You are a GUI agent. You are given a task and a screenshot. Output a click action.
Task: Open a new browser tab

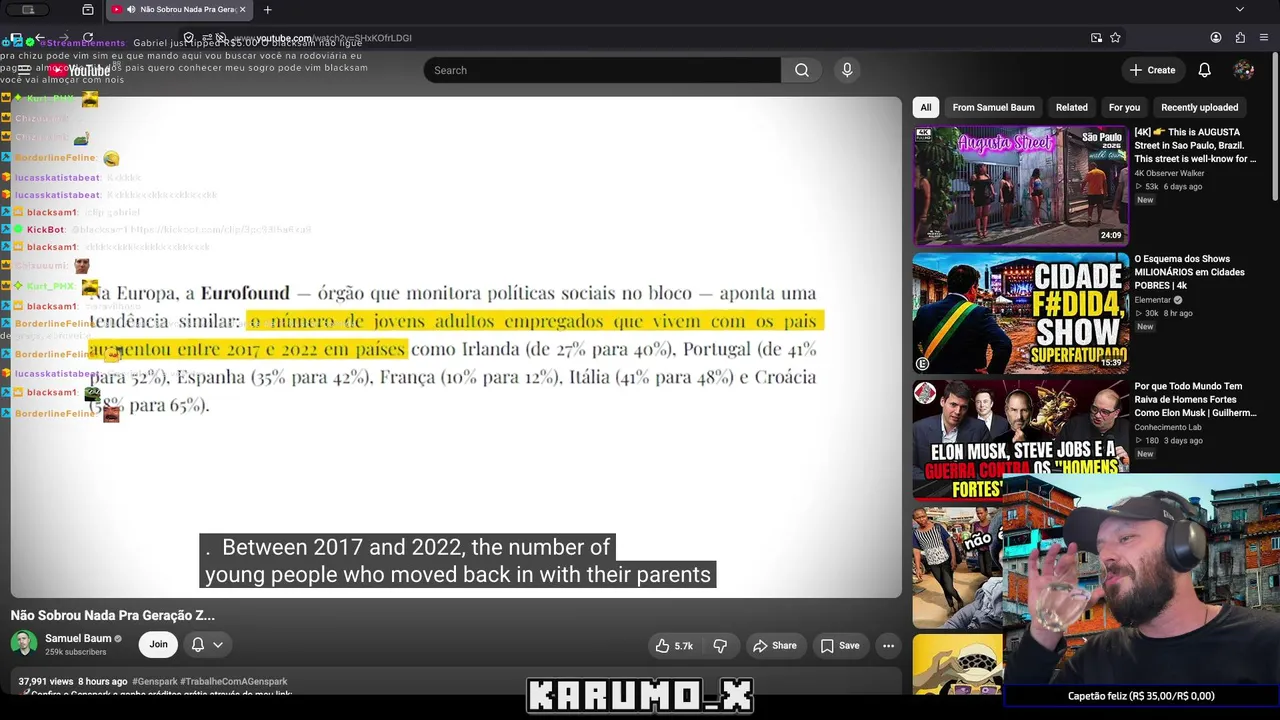point(267,10)
